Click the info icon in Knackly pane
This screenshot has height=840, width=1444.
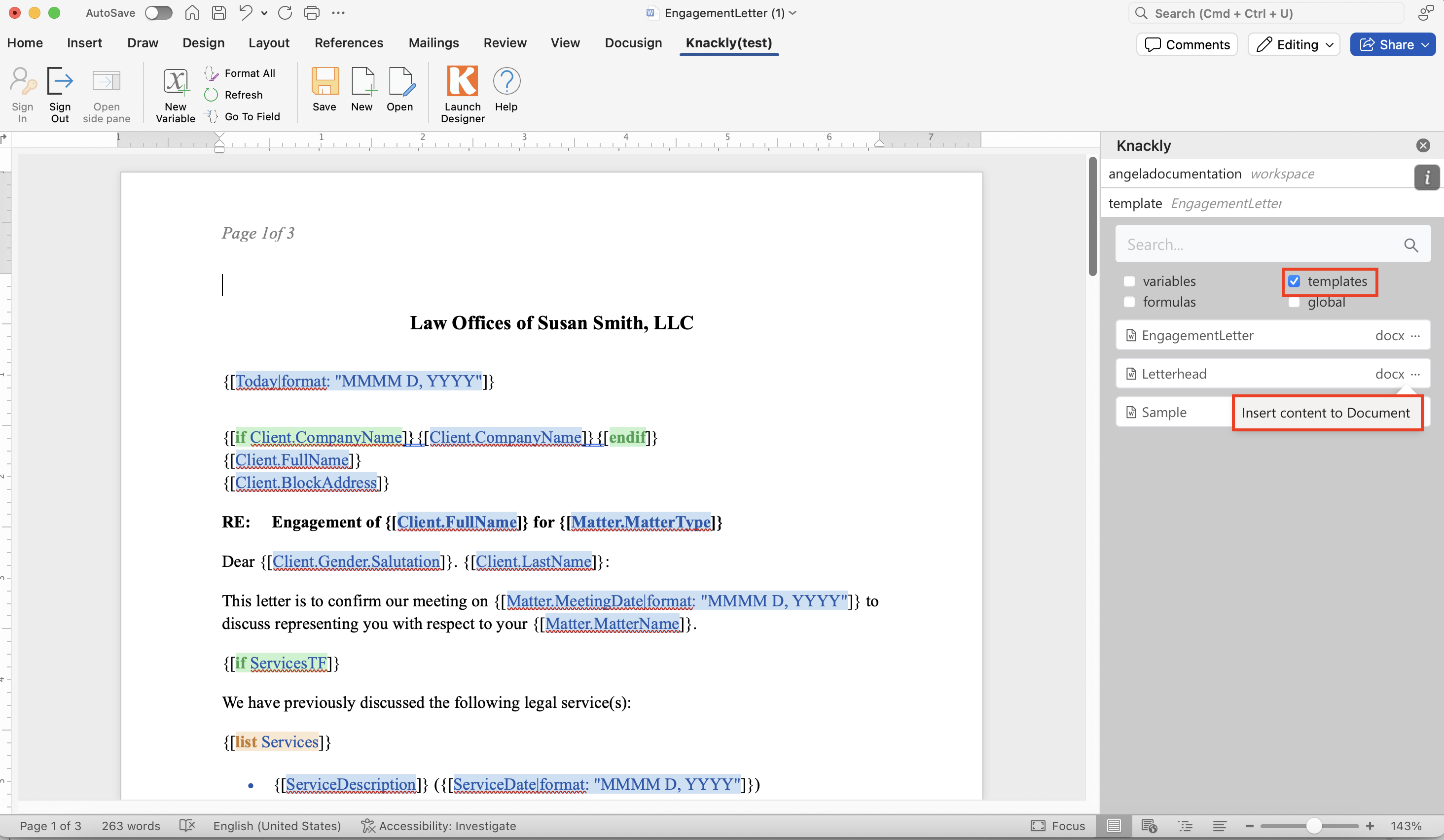pos(1426,177)
